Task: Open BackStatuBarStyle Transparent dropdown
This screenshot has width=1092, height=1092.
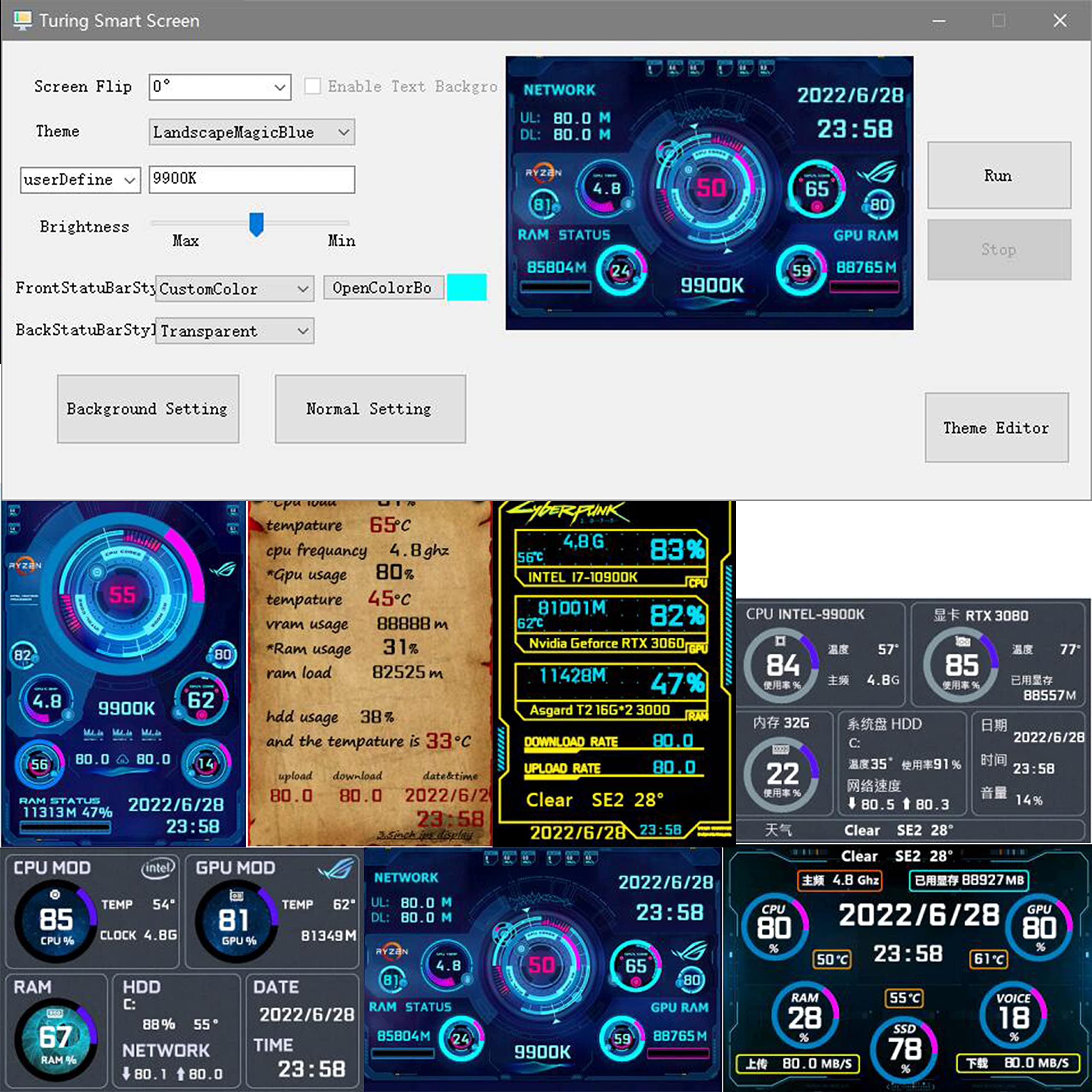Action: [235, 331]
